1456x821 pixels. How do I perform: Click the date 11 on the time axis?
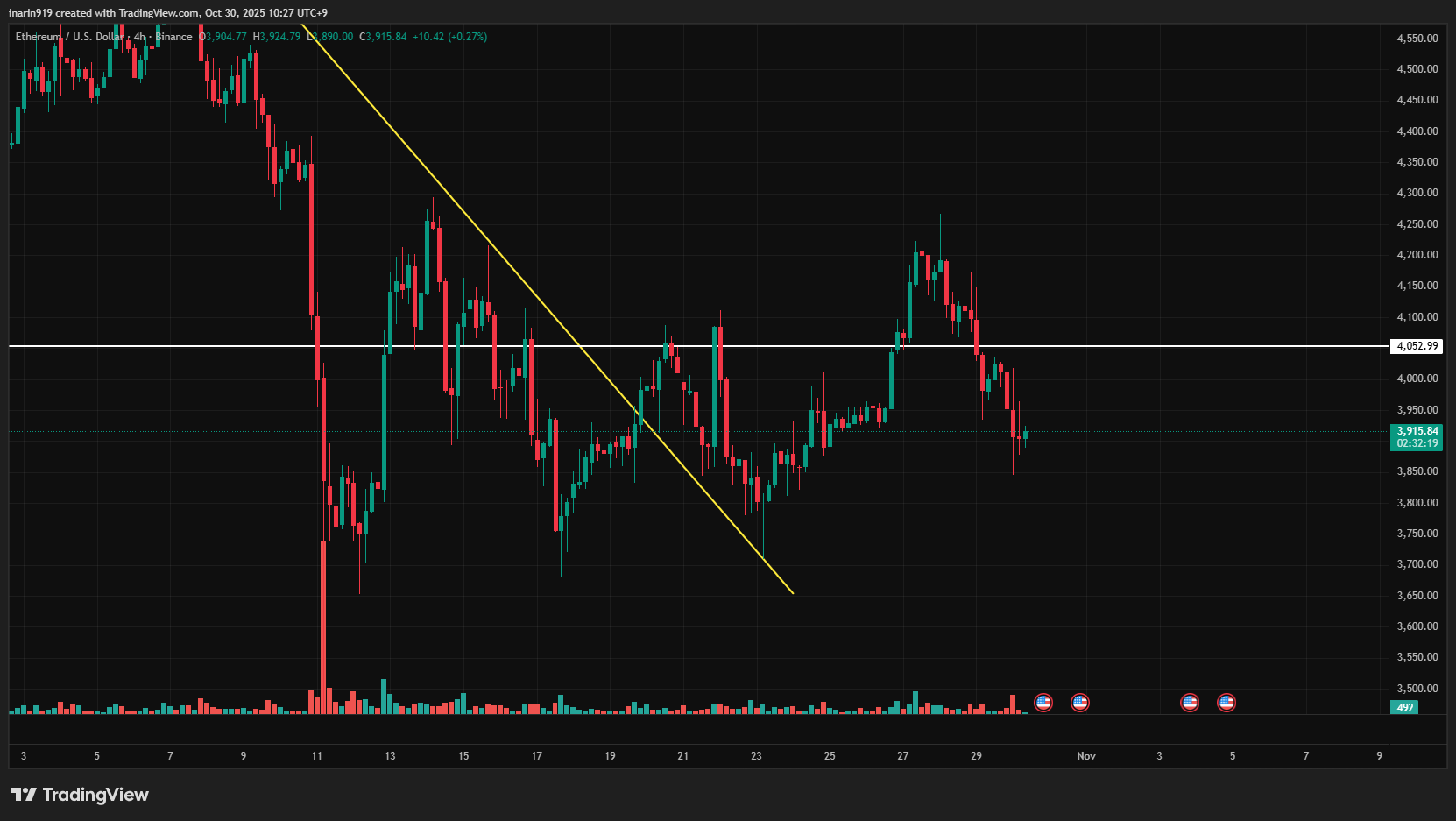(x=316, y=755)
